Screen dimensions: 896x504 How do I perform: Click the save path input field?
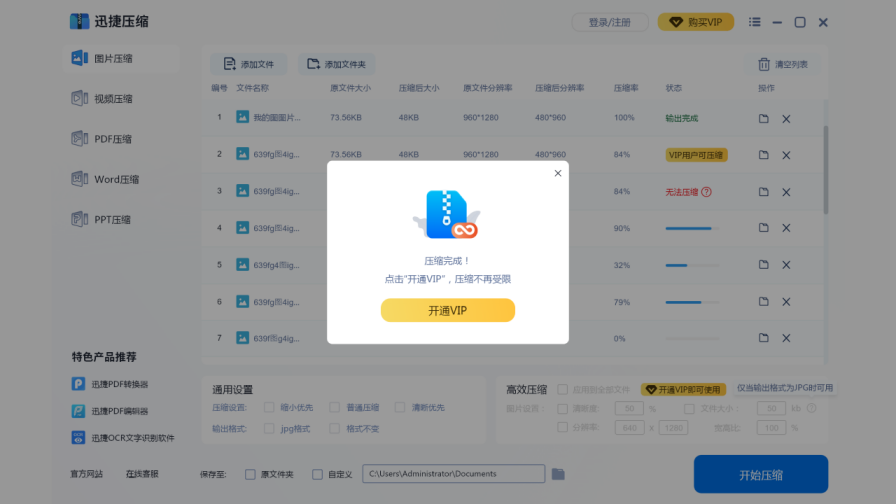(x=453, y=474)
